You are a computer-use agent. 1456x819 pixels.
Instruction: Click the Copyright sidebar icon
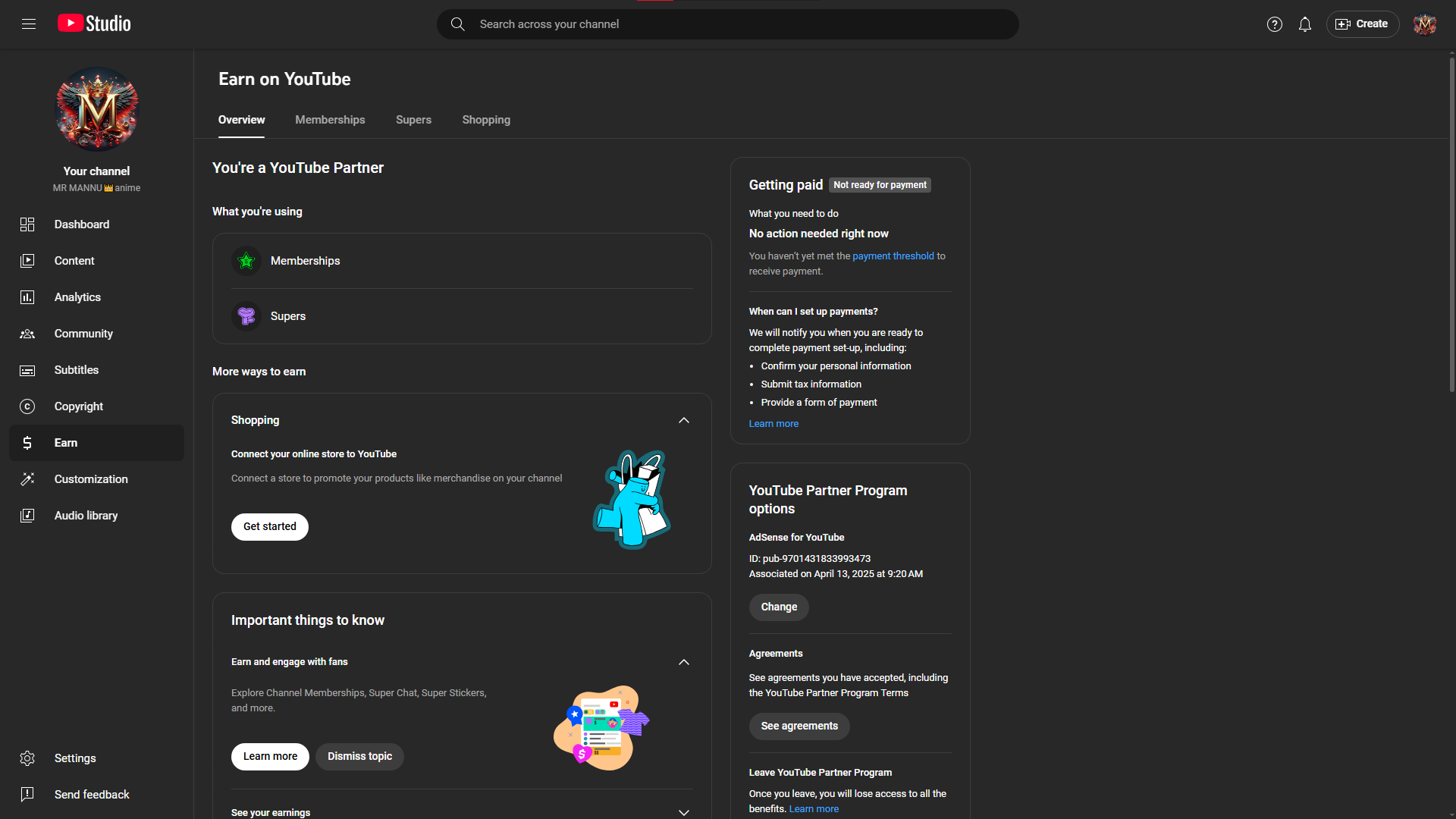click(x=27, y=406)
